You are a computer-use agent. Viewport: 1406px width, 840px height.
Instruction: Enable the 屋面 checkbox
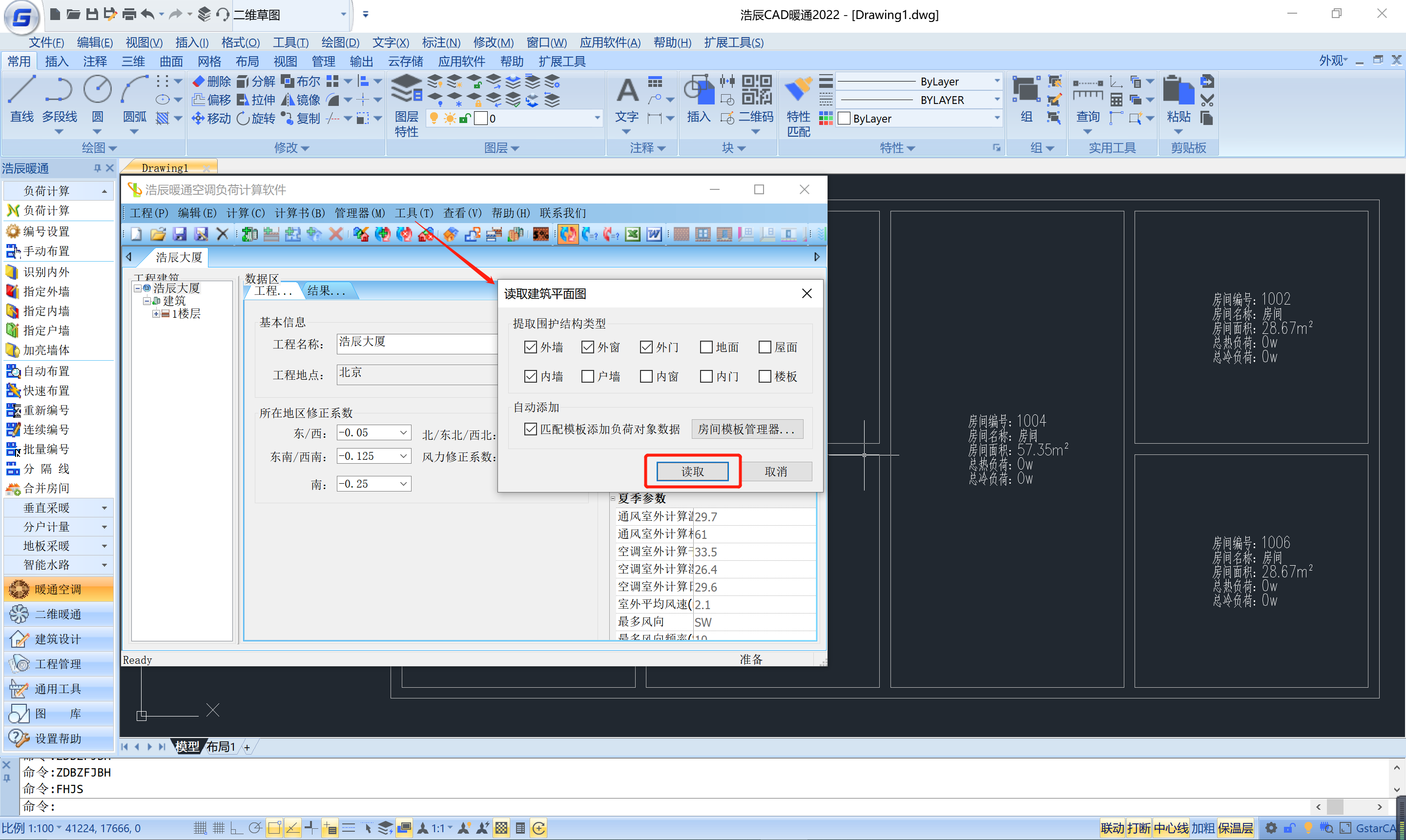point(765,347)
